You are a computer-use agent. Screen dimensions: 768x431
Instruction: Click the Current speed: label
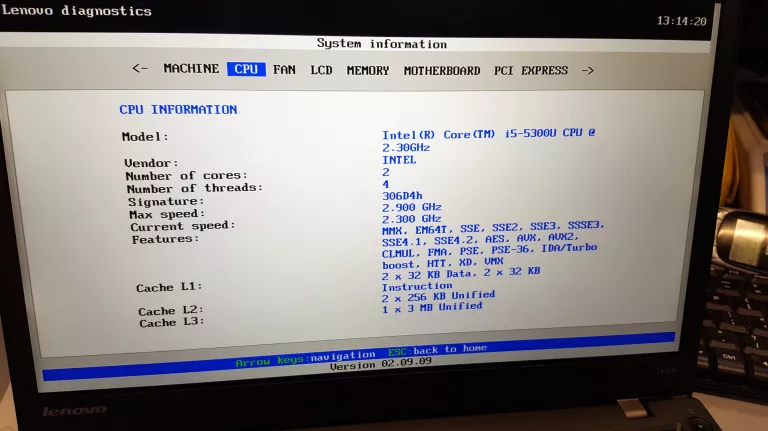point(183,226)
